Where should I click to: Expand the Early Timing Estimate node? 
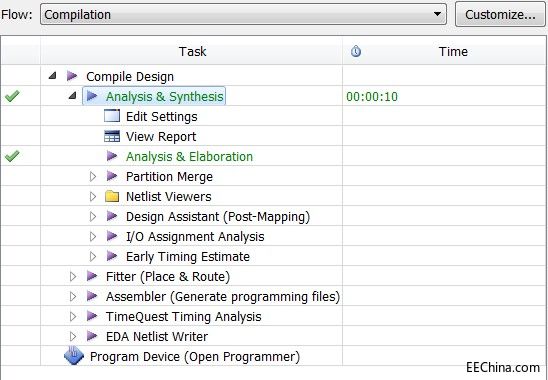[x=93, y=256]
